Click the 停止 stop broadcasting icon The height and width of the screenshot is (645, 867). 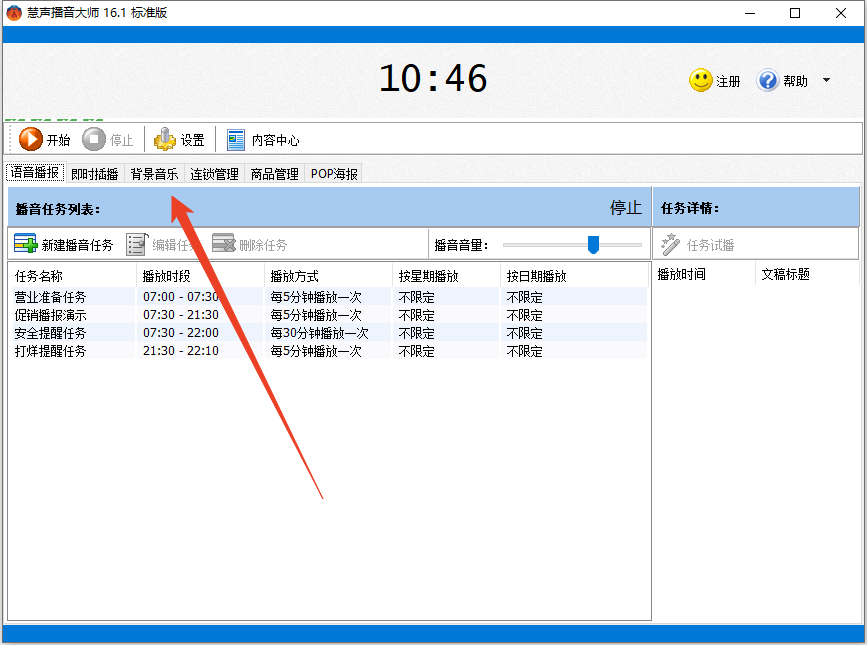90,139
